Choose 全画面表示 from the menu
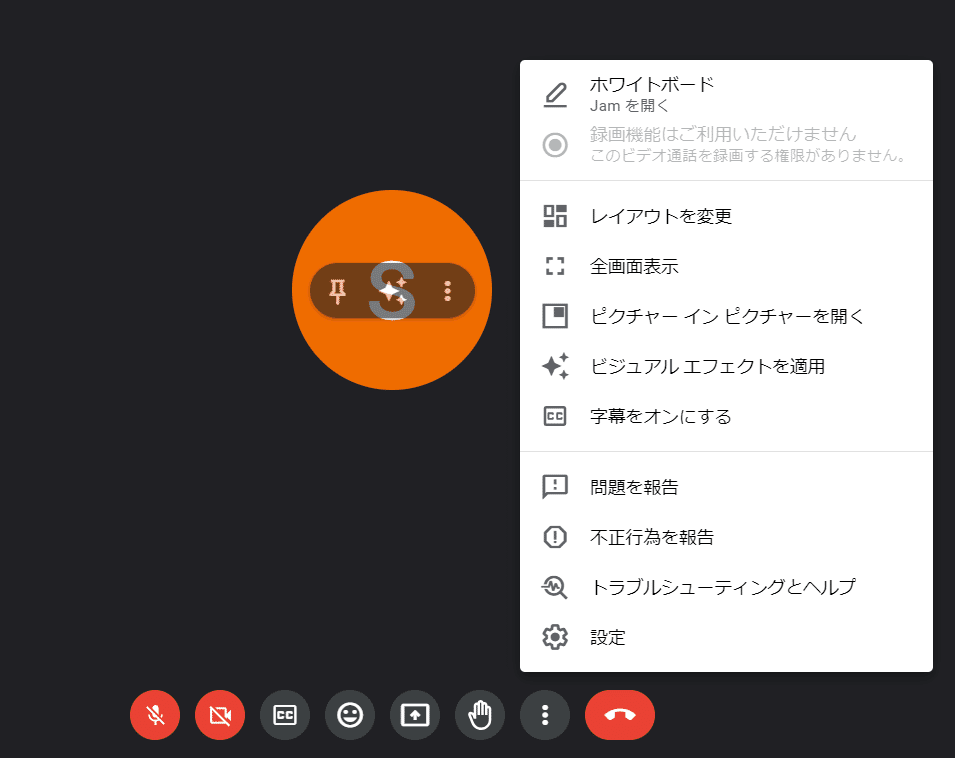 [x=726, y=266]
